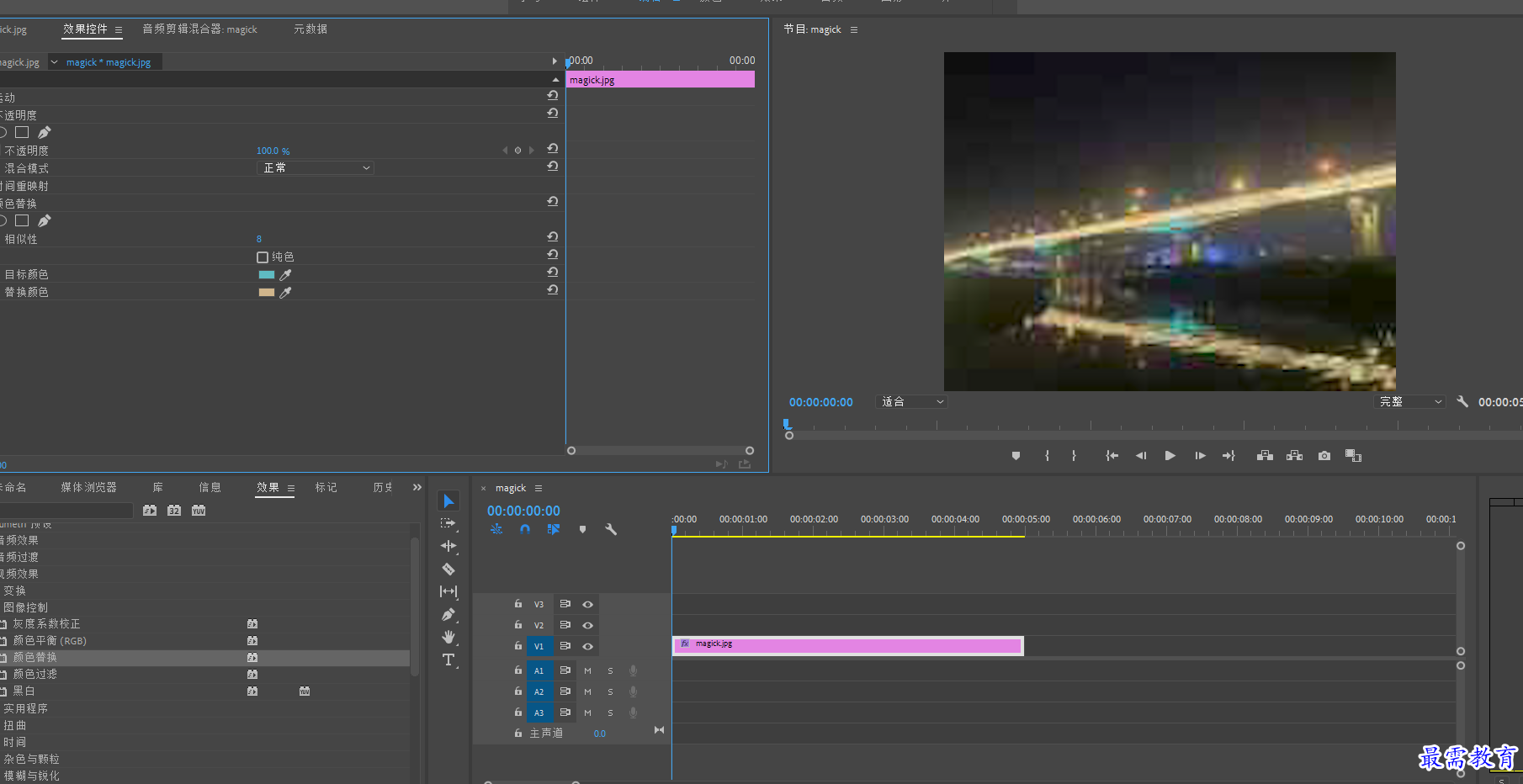Viewport: 1523px width, 784px height.
Task: Toggle timeline Snap magnet icon
Action: click(x=525, y=529)
